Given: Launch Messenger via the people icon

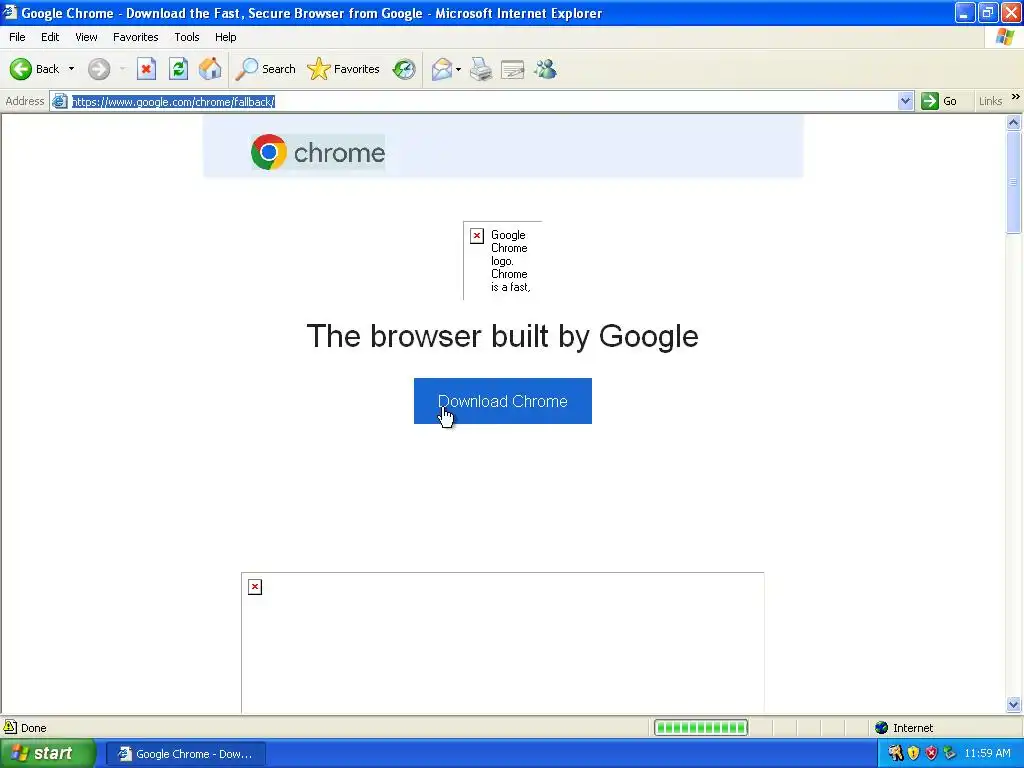Looking at the screenshot, I should (x=545, y=69).
